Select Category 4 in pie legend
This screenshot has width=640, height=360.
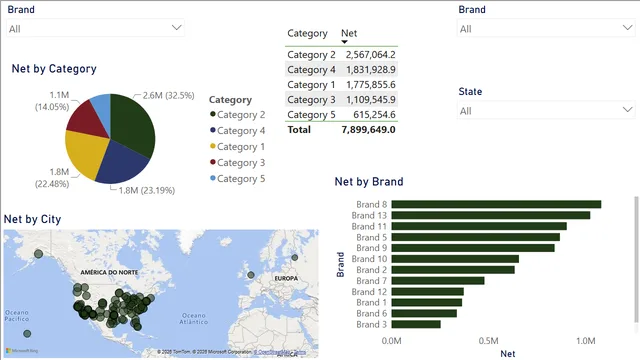[x=237, y=131]
